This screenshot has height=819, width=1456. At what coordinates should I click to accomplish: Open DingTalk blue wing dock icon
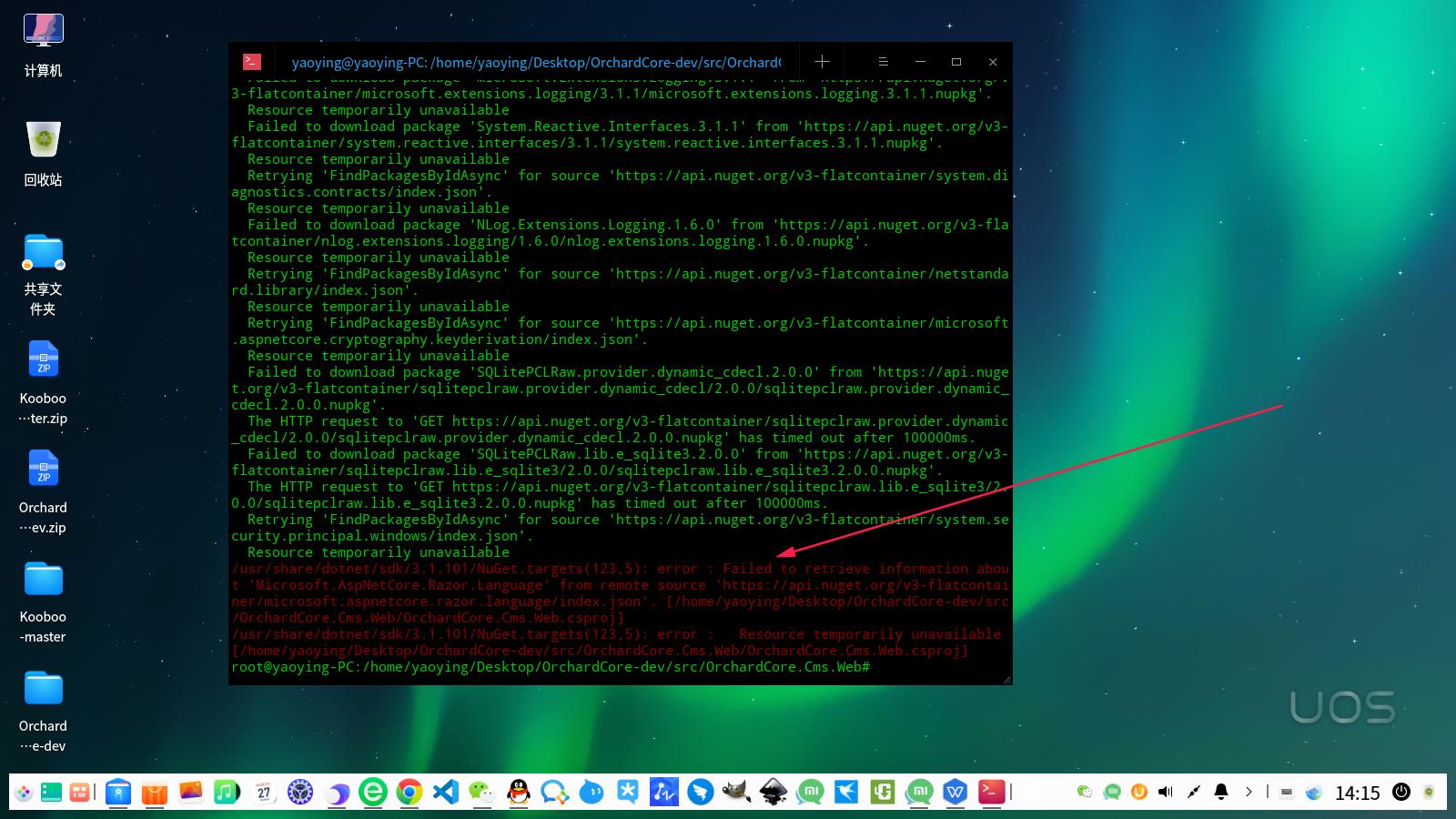[701, 793]
